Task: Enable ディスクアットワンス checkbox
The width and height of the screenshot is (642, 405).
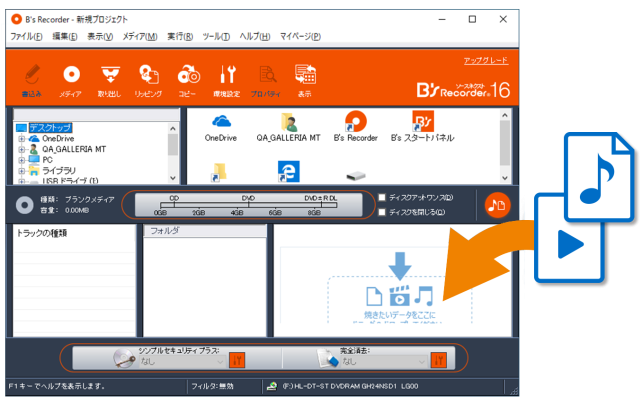Action: coord(382,197)
